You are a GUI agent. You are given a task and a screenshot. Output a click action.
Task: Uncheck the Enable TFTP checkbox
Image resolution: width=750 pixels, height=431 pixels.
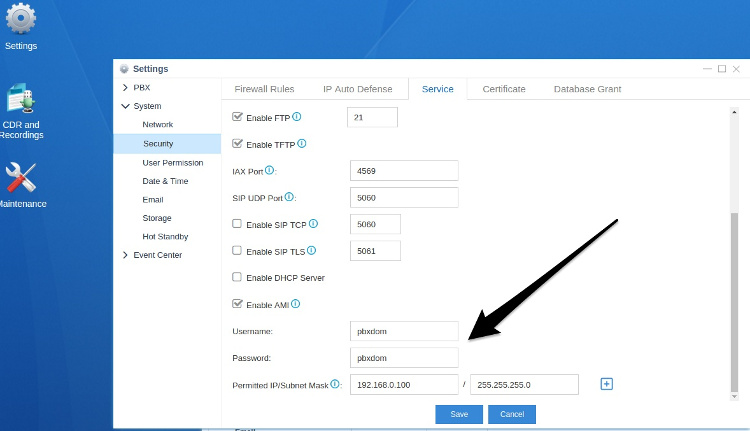237,144
